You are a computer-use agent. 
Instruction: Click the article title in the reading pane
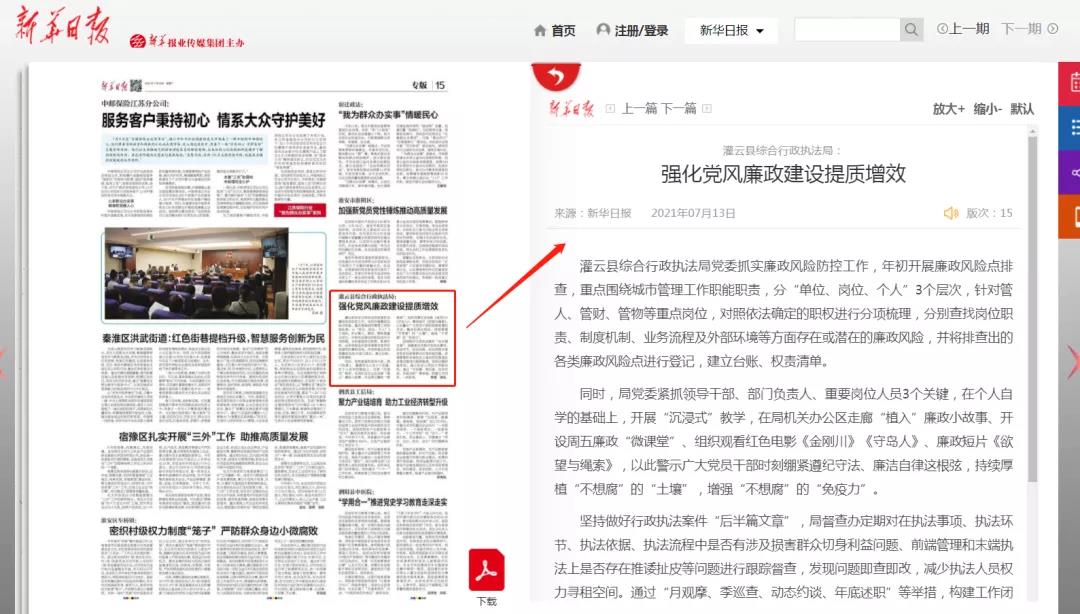point(783,174)
